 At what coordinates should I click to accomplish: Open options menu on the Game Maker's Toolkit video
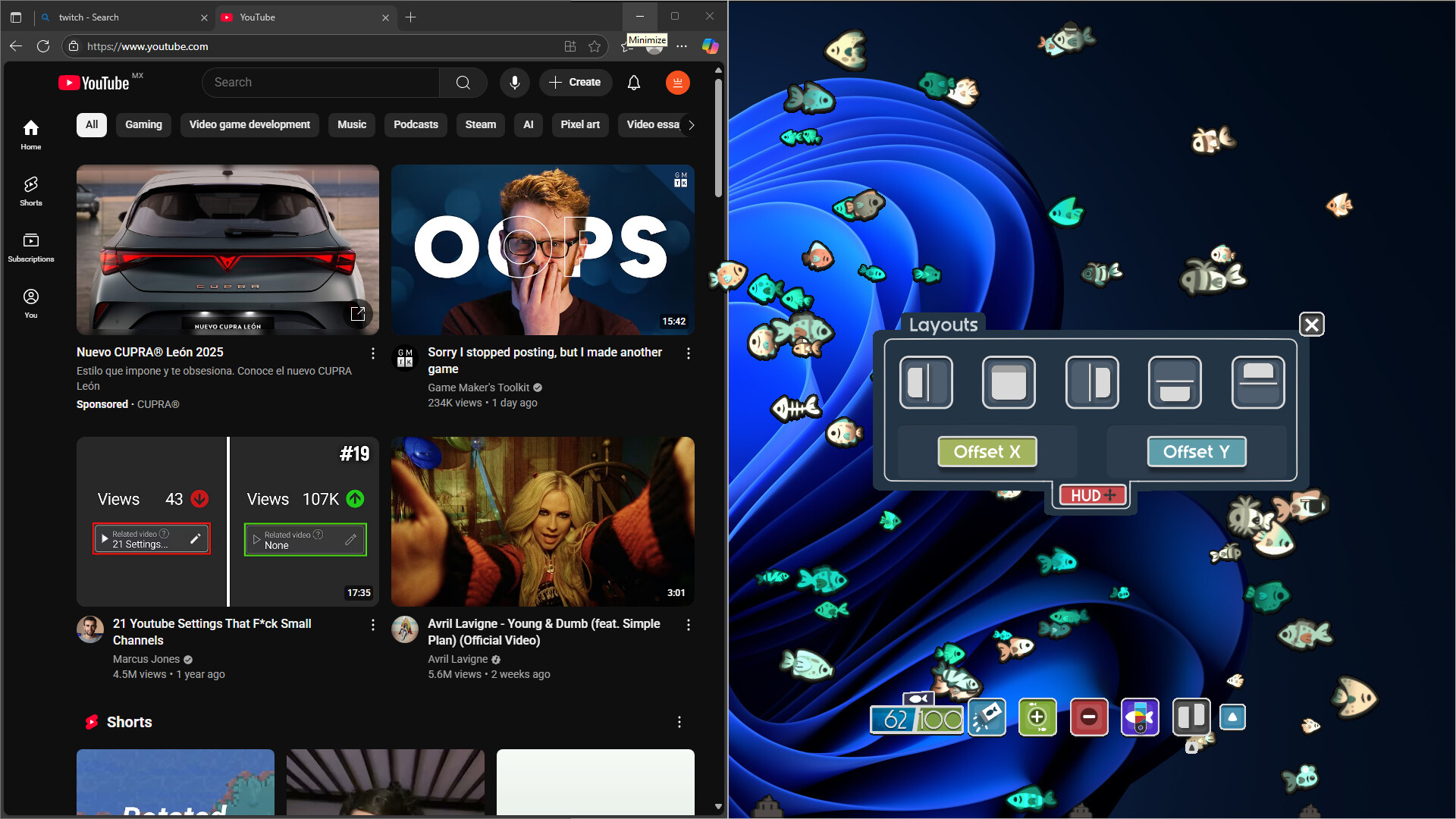pos(689,353)
